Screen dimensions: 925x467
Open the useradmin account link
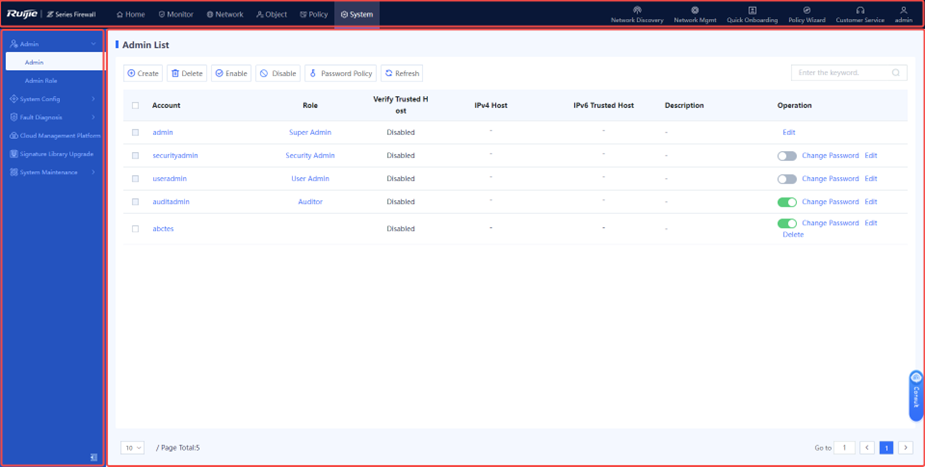tap(170, 179)
